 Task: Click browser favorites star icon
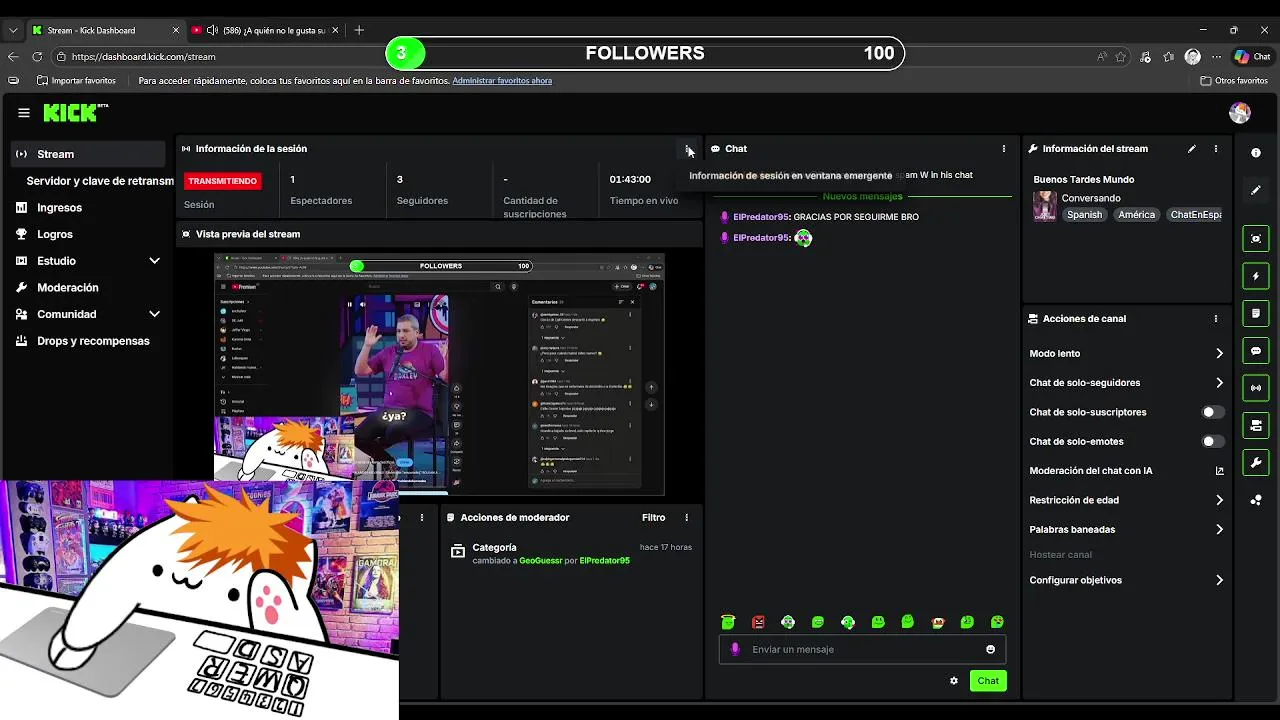coord(1121,57)
